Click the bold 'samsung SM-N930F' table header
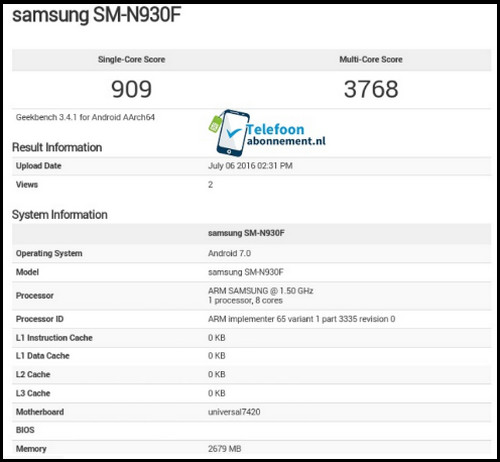500x462 pixels. click(246, 233)
